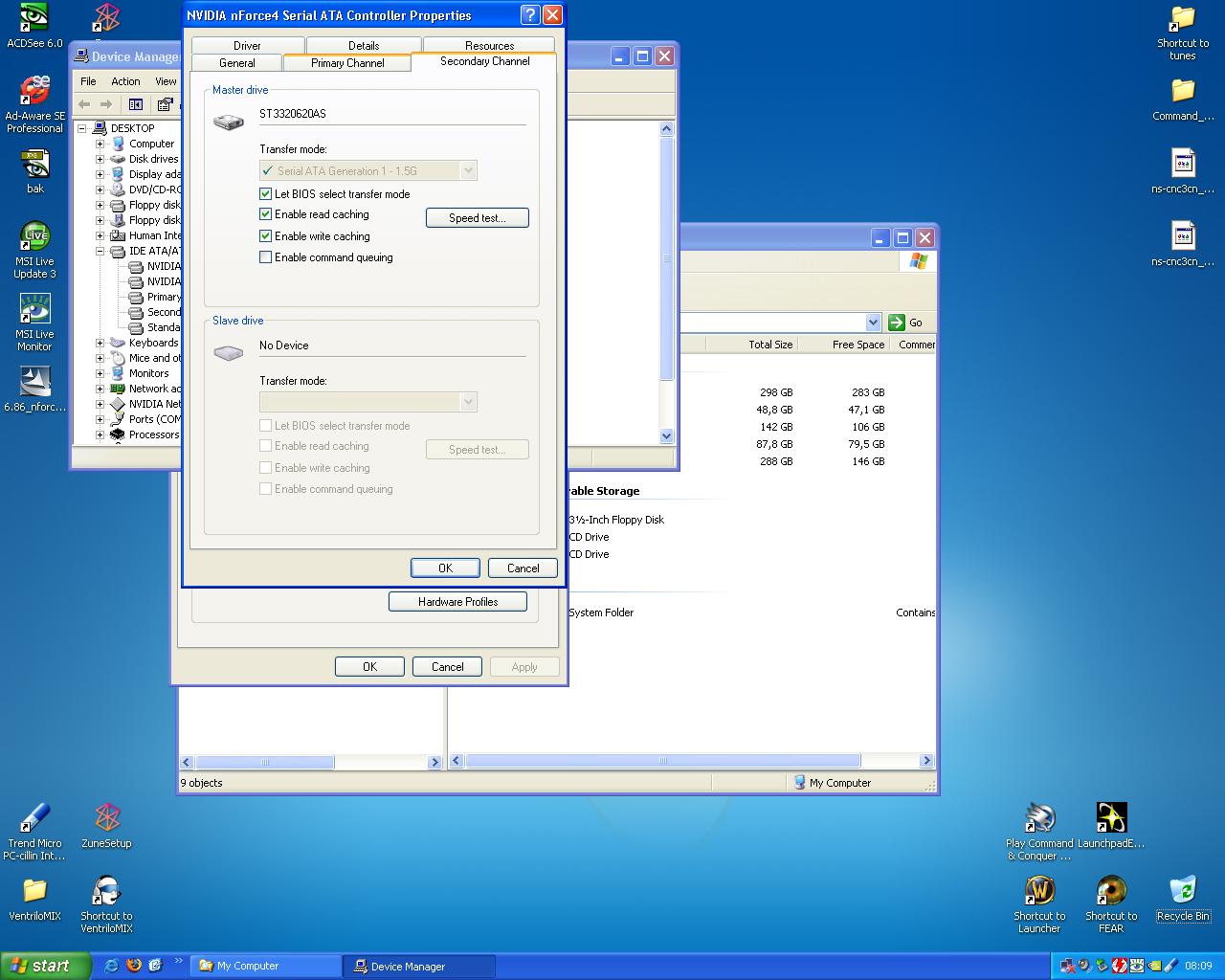Open slave drive Transfer mode dropdown
This screenshot has height=980, width=1225.
click(468, 402)
